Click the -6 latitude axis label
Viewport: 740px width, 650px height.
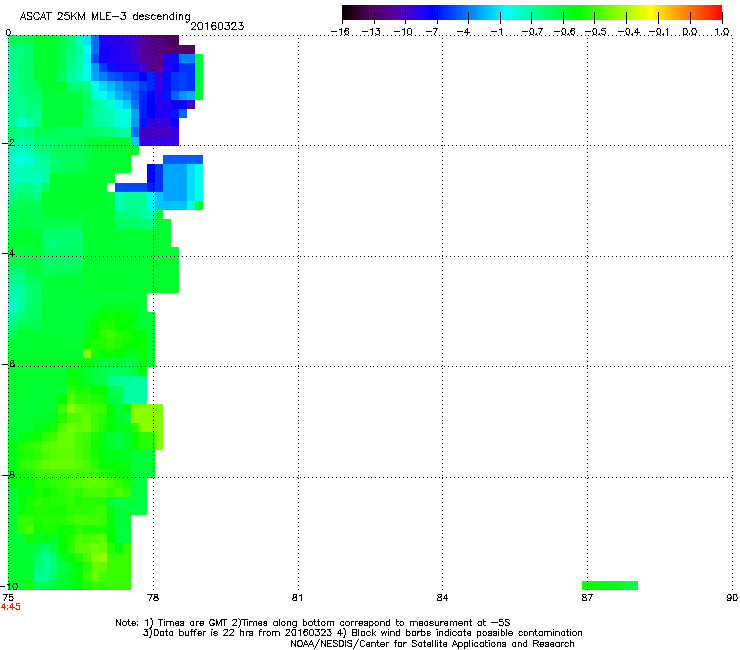click(8, 364)
